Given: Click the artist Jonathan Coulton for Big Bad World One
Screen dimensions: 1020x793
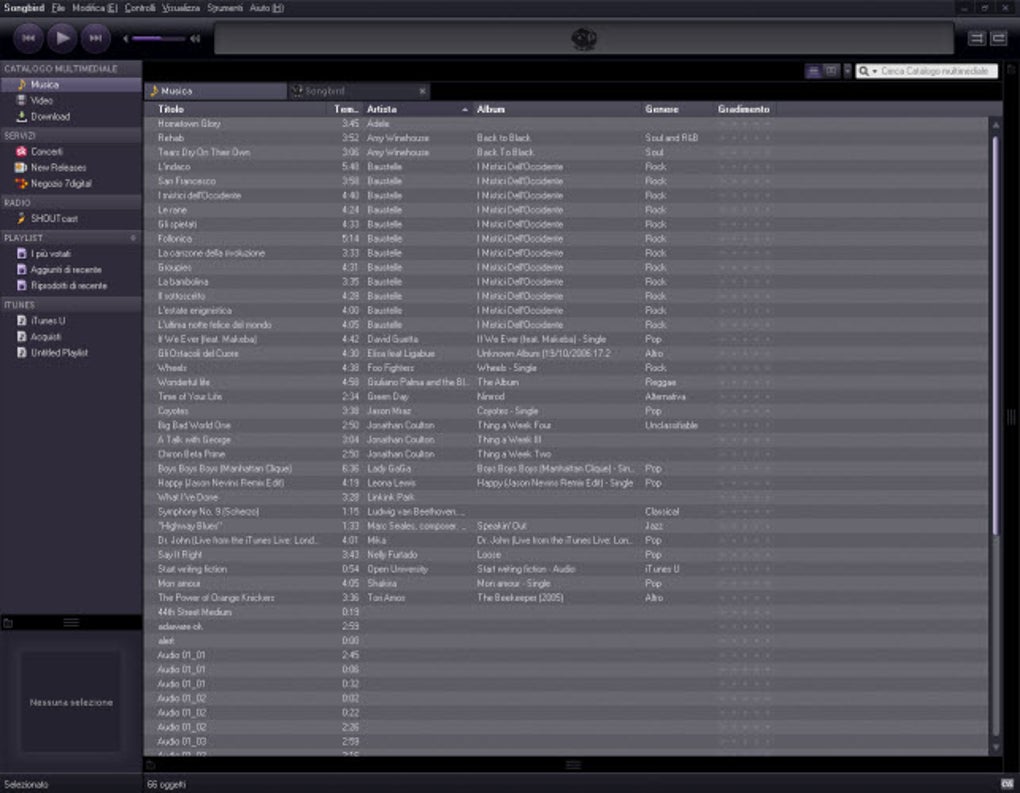Looking at the screenshot, I should point(401,425).
